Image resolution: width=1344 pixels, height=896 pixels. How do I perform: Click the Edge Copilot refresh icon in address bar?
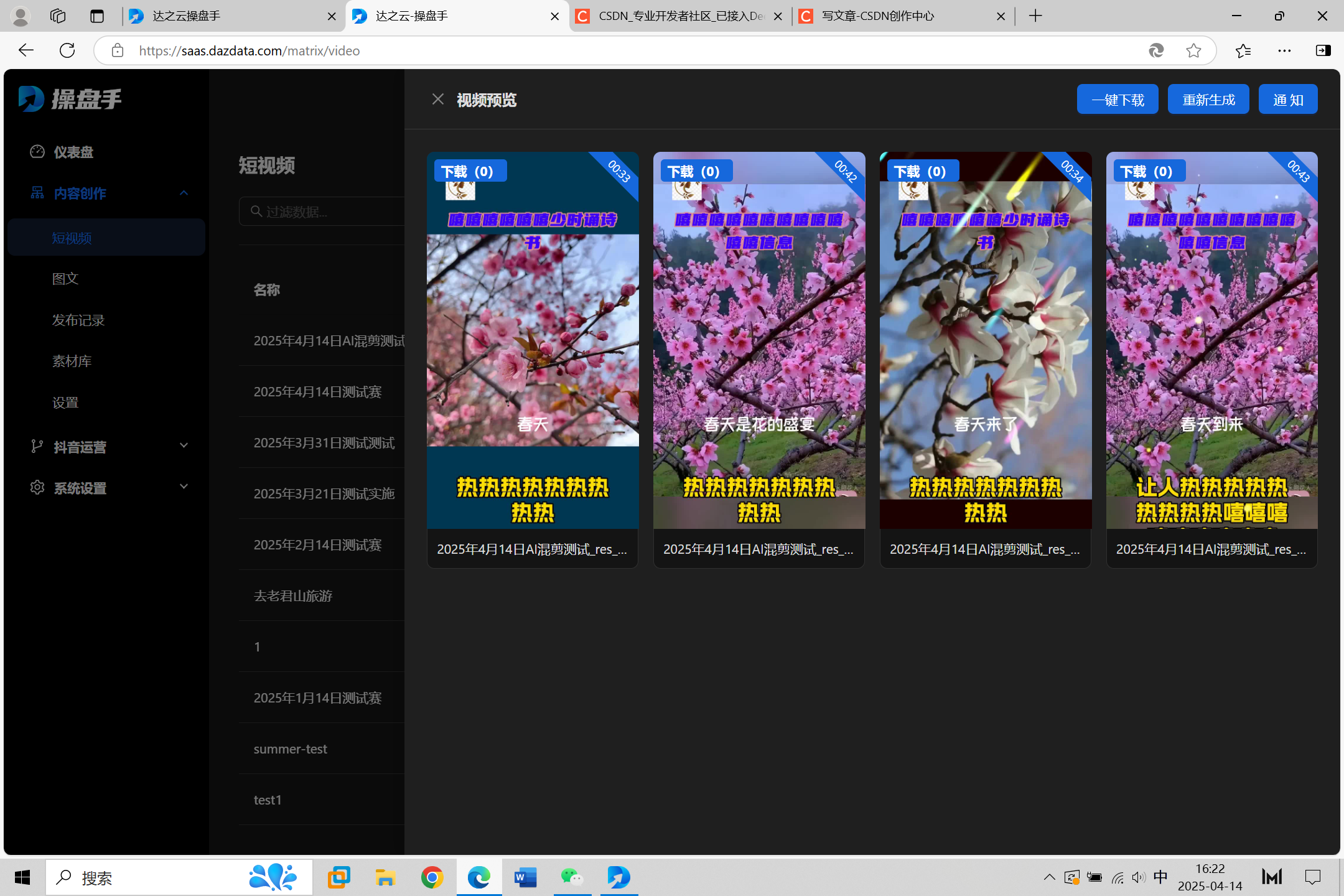pyautogui.click(x=1156, y=50)
